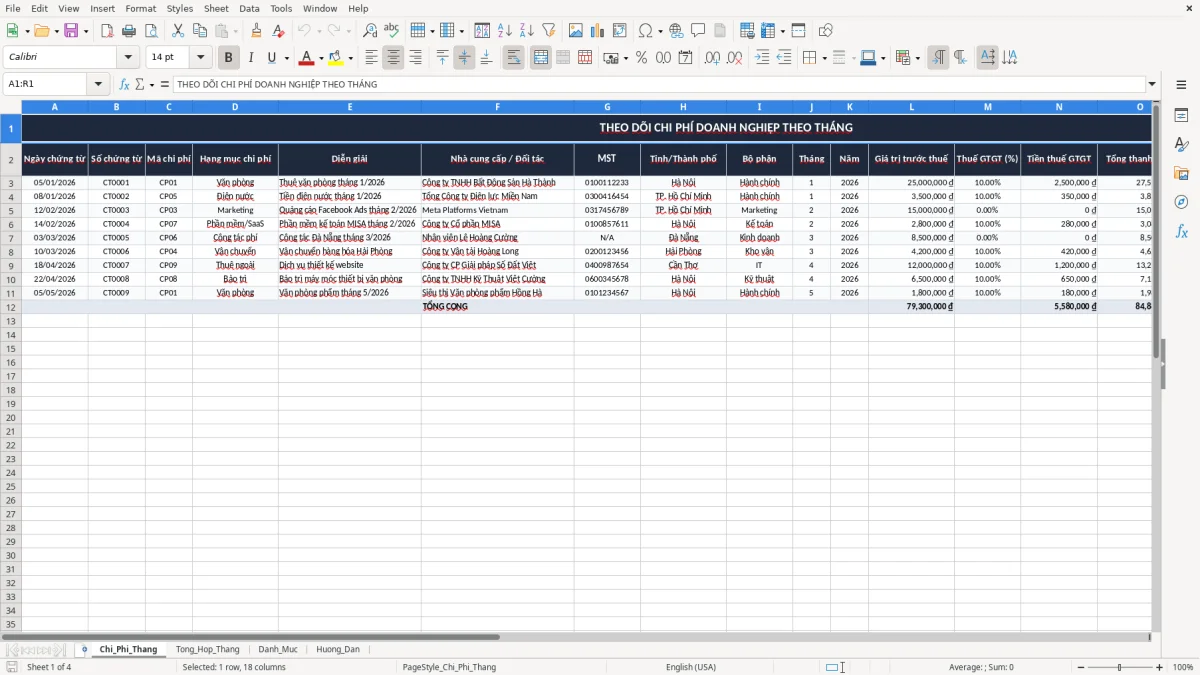Image resolution: width=1200 pixels, height=675 pixels.
Task: Click the Sort dialog icon
Action: [x=482, y=31]
